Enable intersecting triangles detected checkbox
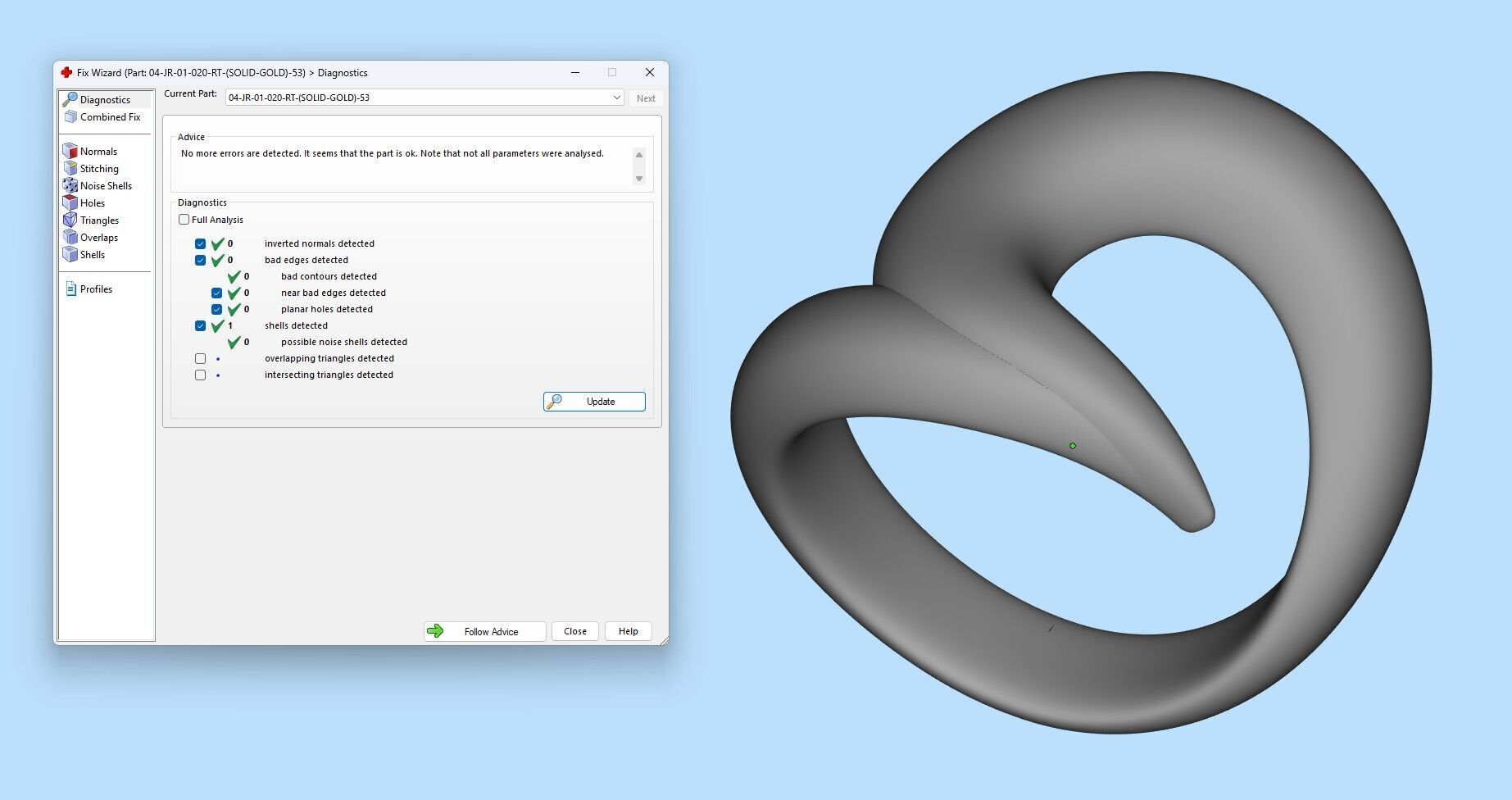Screen dimensions: 1512x800 pos(200,375)
